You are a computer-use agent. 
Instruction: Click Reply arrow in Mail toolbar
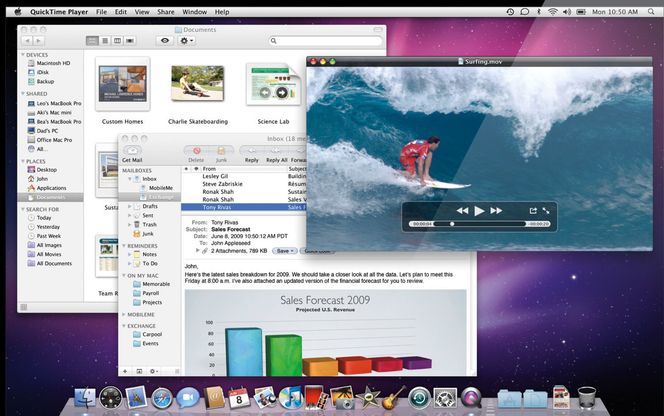pyautogui.click(x=252, y=151)
